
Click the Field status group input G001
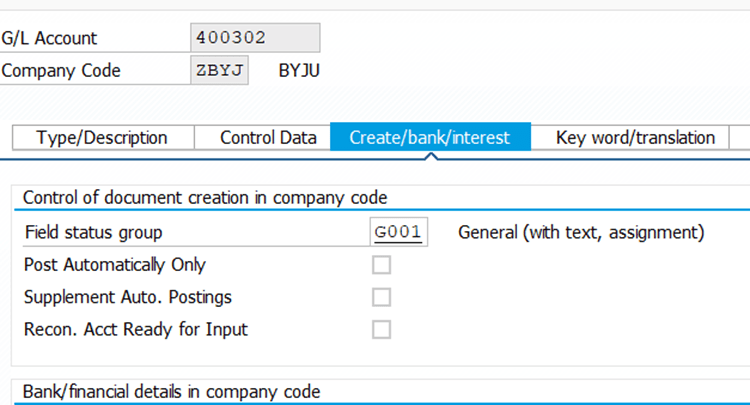point(399,233)
